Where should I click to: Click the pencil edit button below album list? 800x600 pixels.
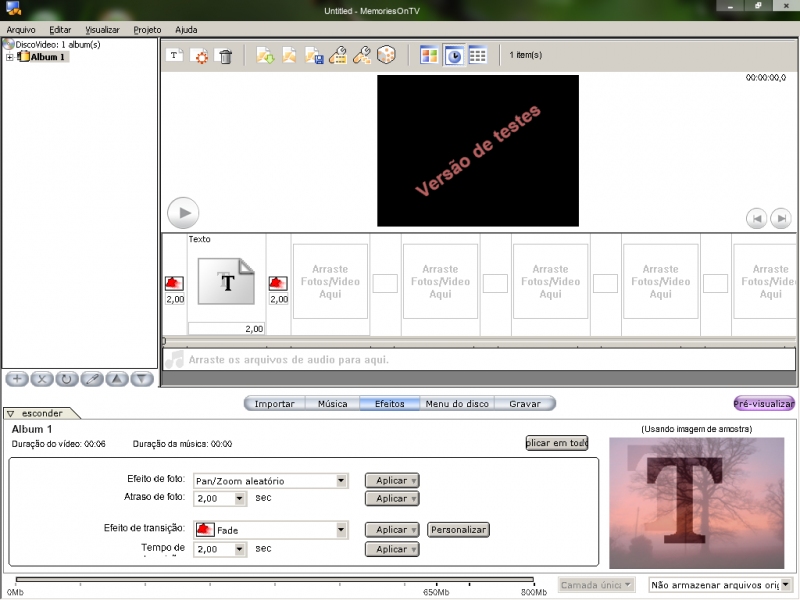[x=92, y=379]
